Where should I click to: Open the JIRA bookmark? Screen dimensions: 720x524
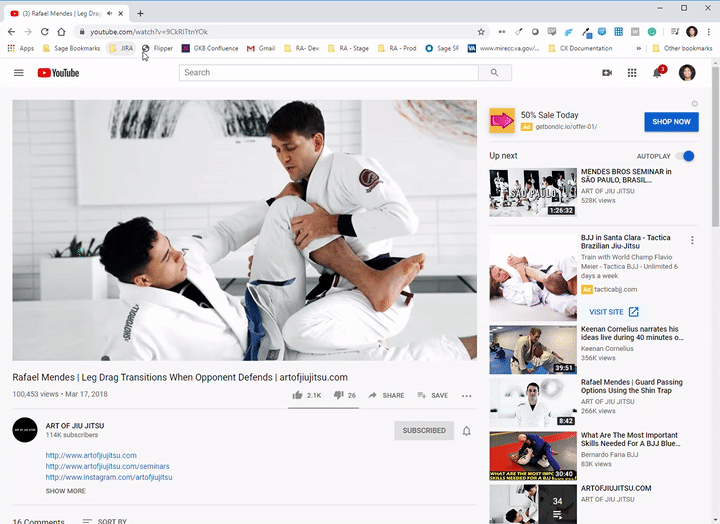121,48
